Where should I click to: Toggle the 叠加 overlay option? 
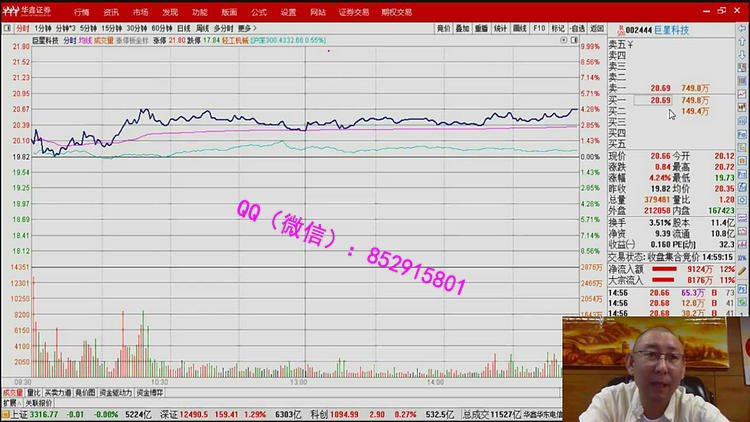[462, 29]
